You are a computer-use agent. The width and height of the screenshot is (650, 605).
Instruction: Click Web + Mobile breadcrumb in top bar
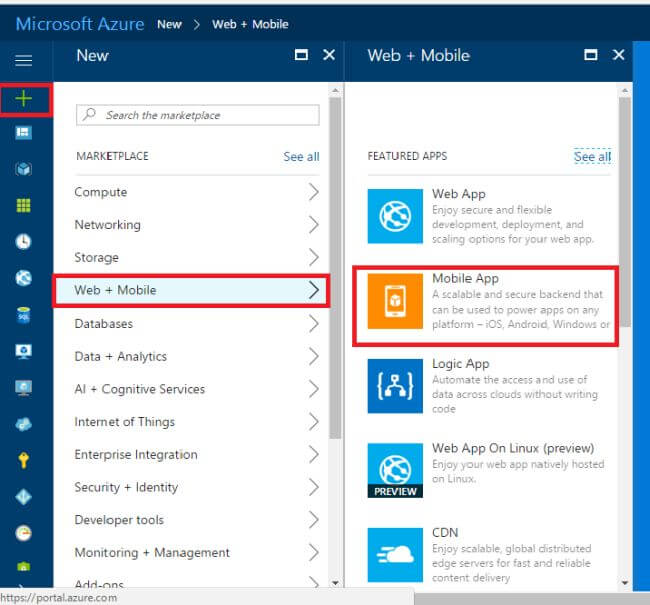pyautogui.click(x=250, y=24)
